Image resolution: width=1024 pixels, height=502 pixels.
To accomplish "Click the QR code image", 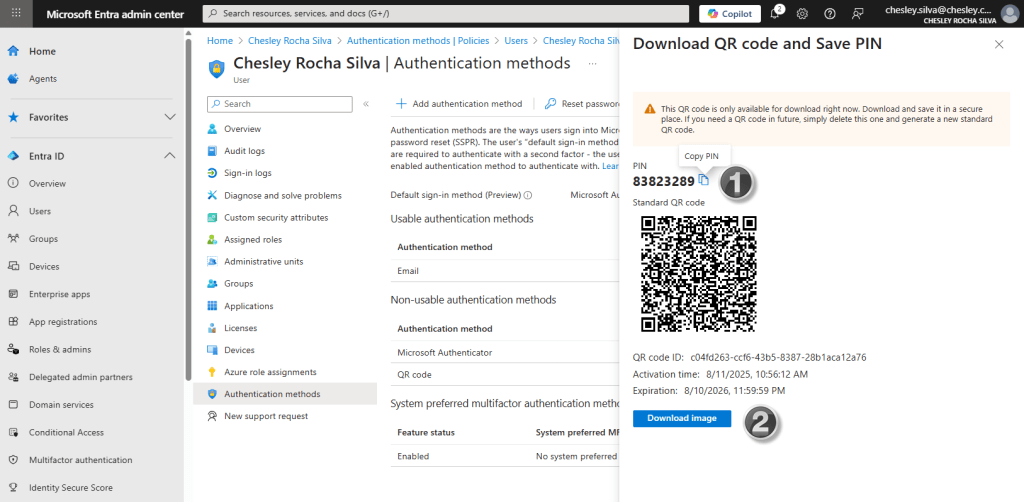I will [x=697, y=274].
